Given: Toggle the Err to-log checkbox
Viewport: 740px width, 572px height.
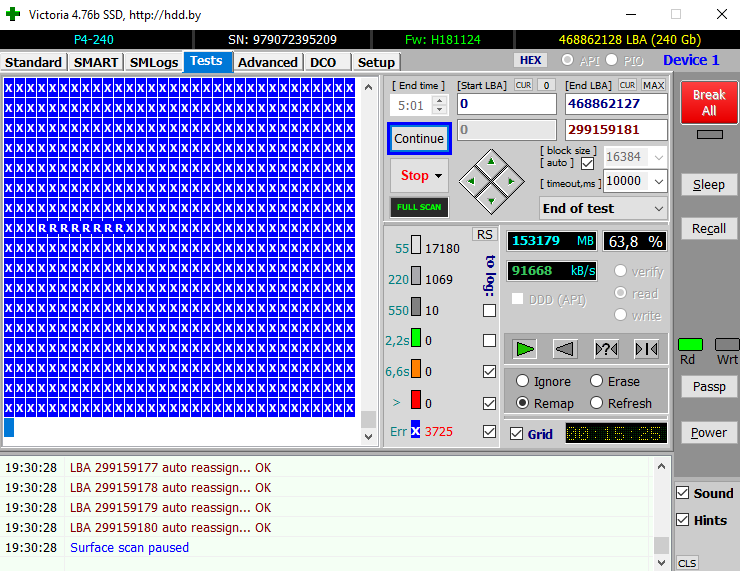Looking at the screenshot, I should (x=489, y=431).
